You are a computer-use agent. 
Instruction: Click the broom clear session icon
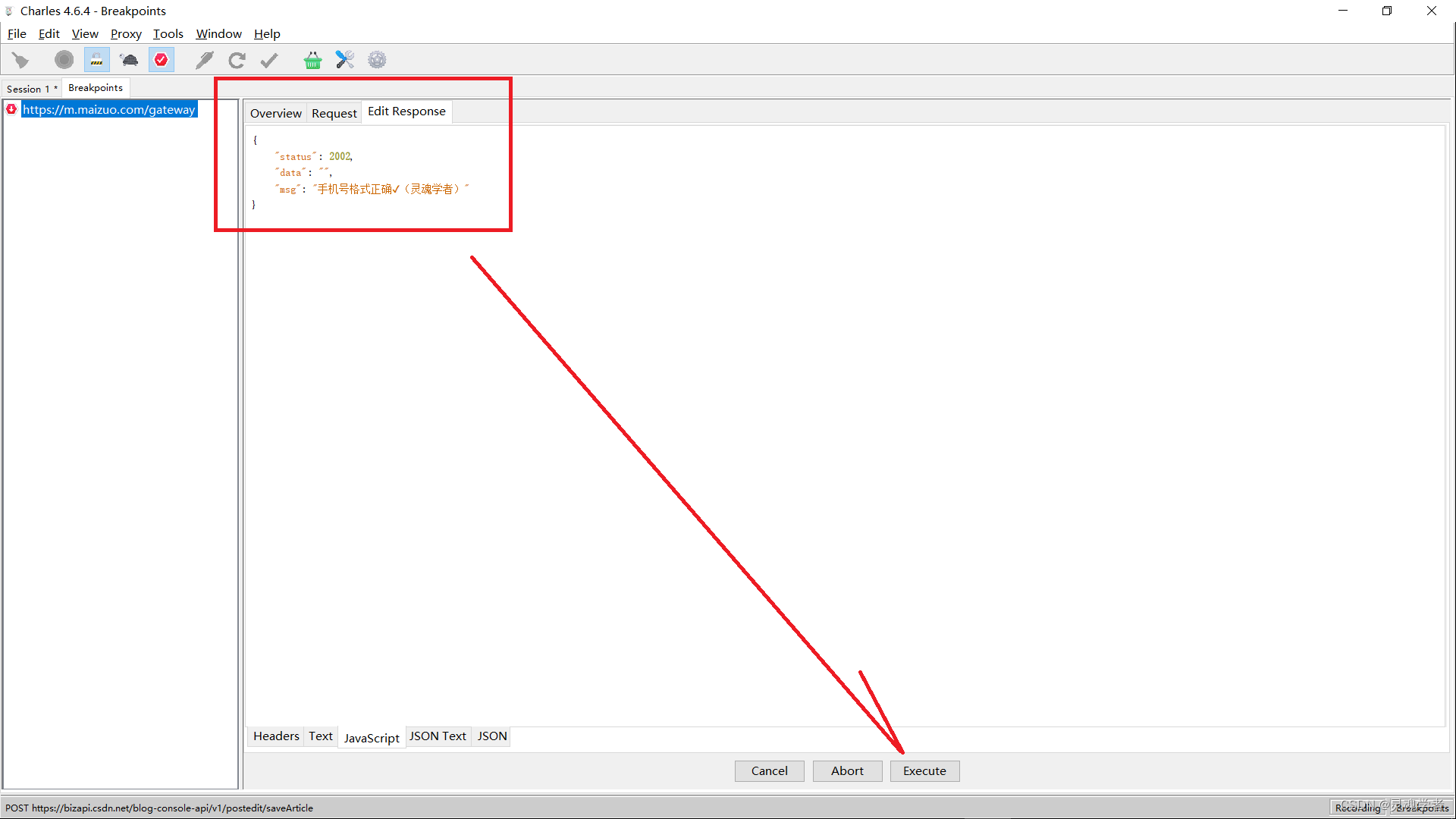pos(20,60)
